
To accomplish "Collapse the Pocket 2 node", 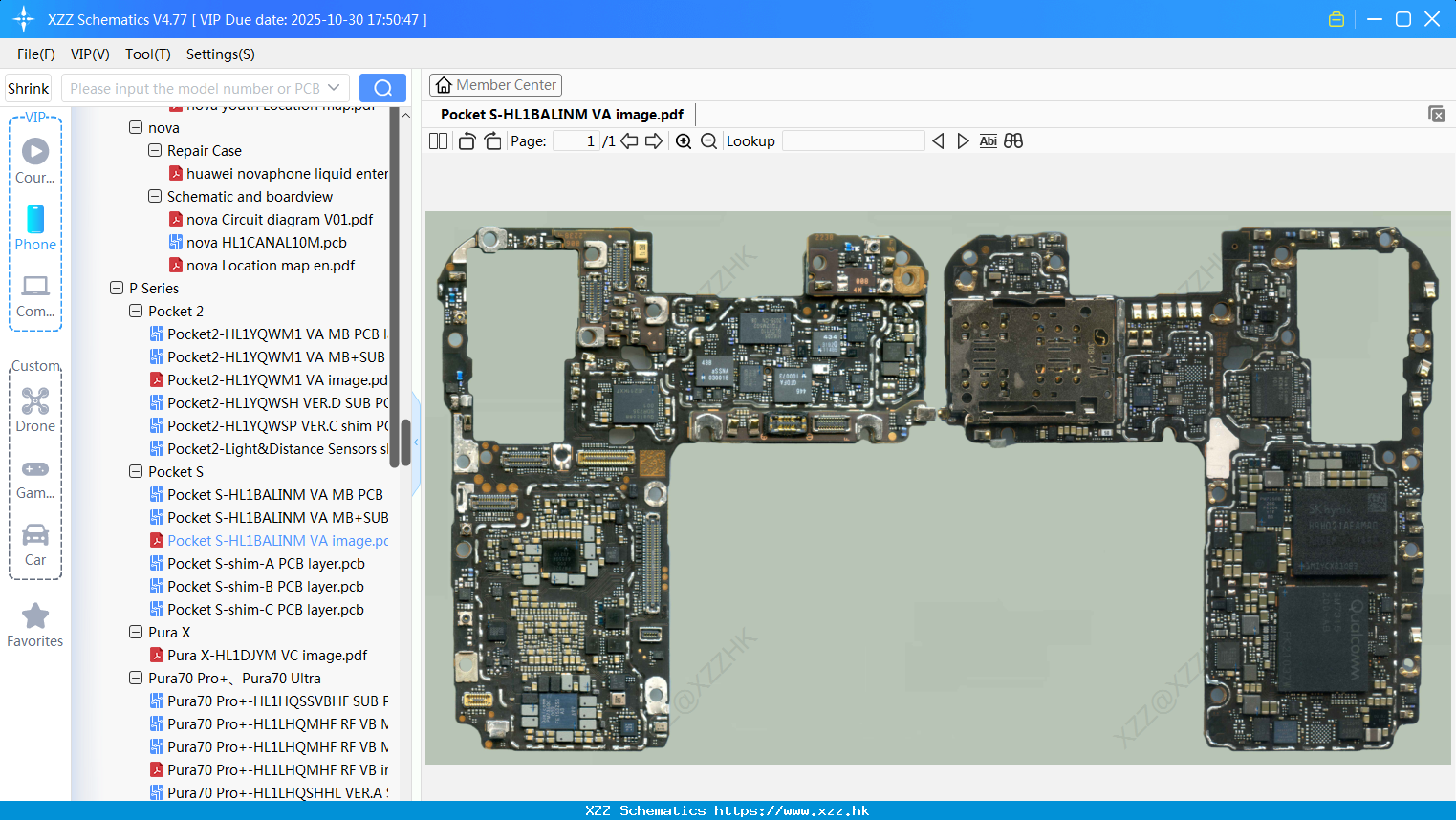I will click(x=136, y=311).
